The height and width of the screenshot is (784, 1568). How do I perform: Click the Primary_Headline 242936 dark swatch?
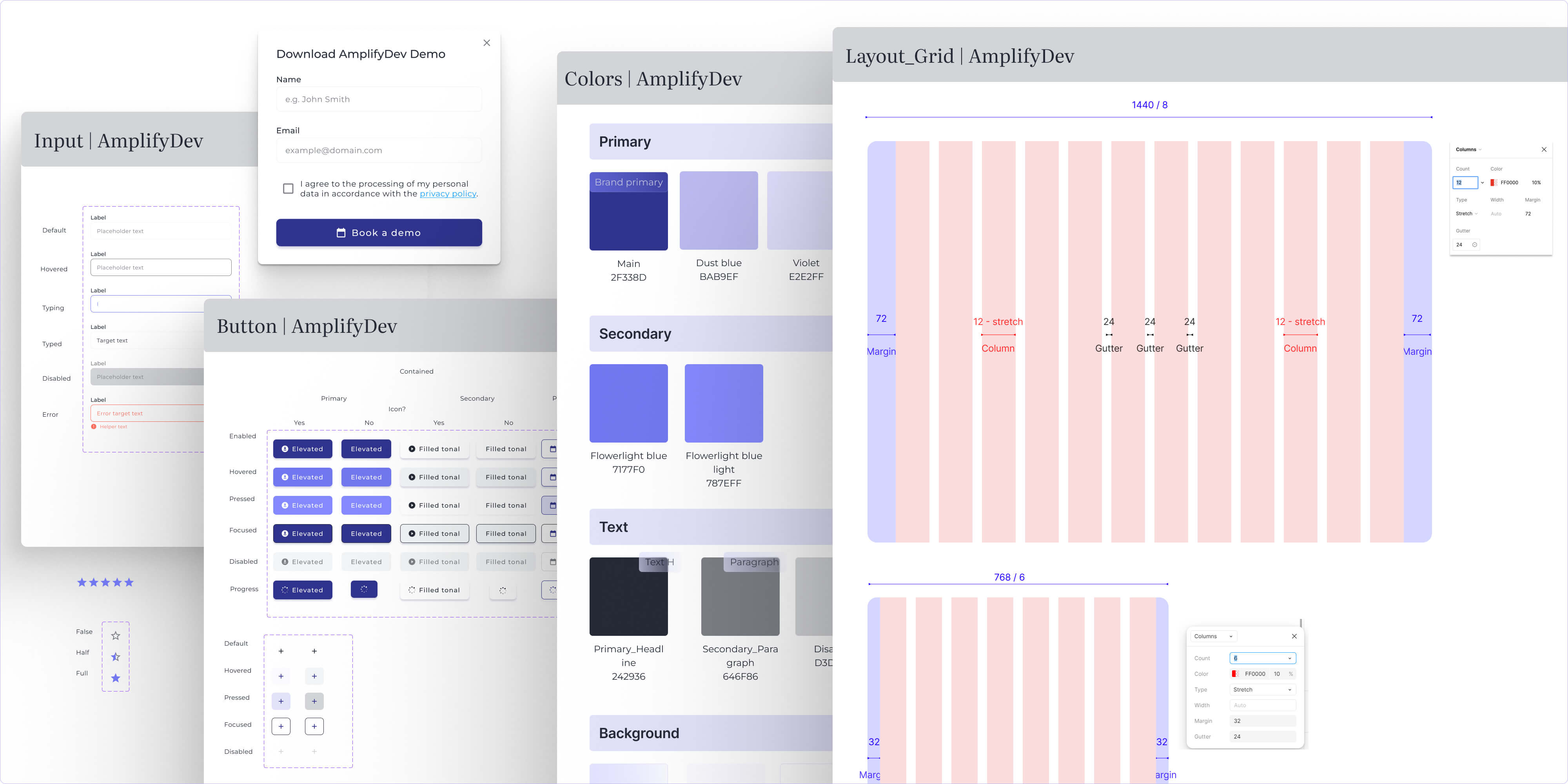pyautogui.click(x=628, y=597)
